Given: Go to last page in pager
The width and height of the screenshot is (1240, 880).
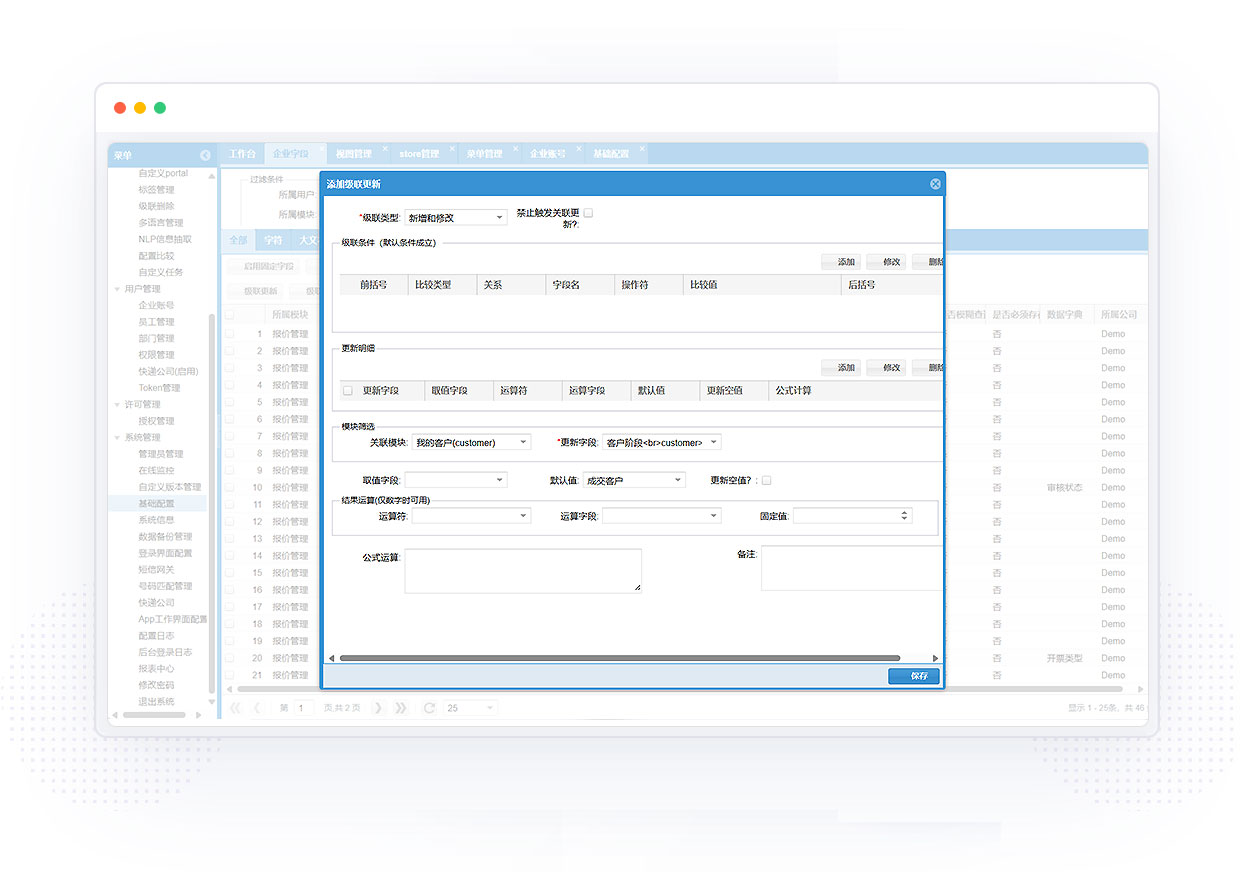Looking at the screenshot, I should [400, 707].
